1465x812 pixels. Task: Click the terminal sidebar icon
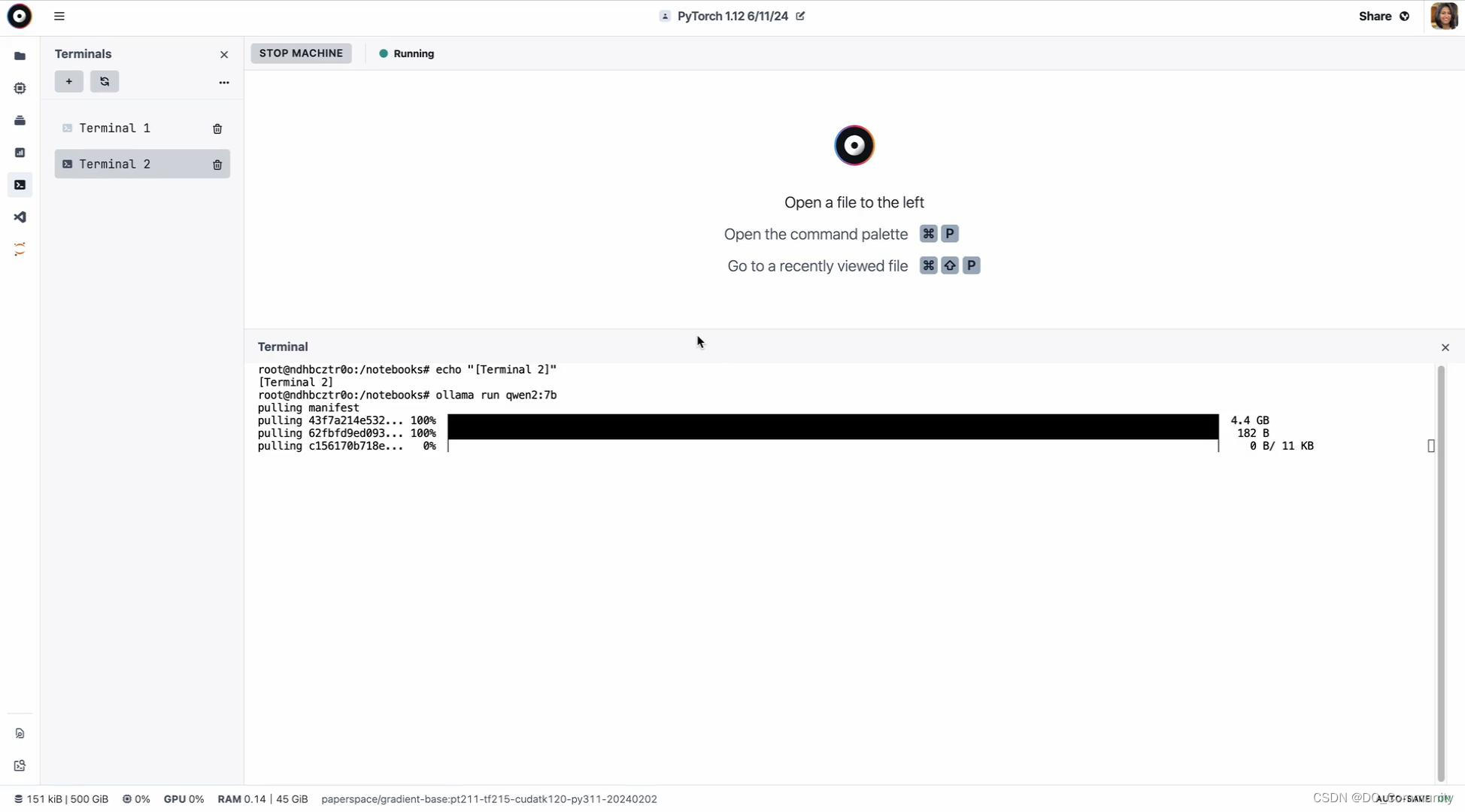pyautogui.click(x=20, y=185)
